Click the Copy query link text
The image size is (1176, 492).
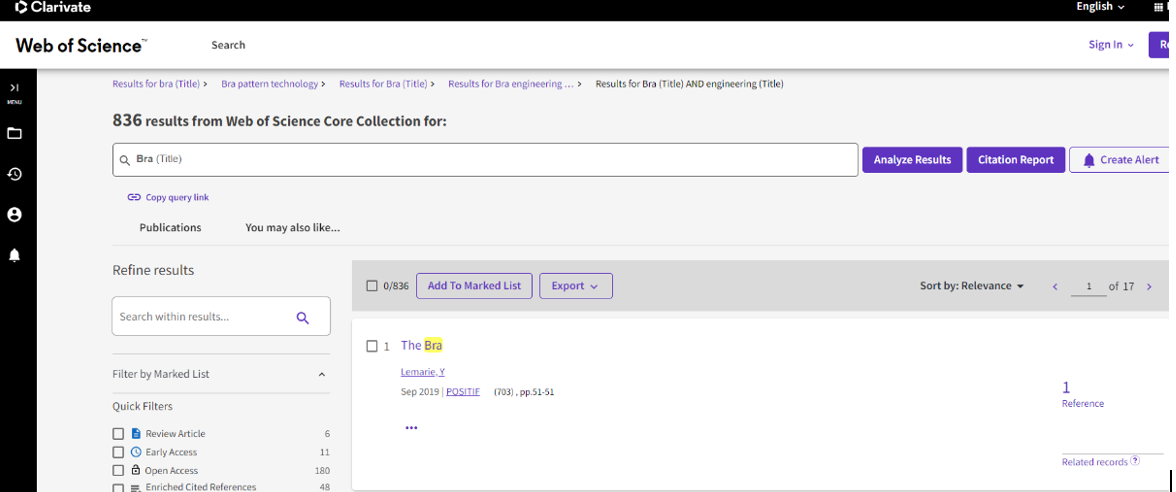pos(177,197)
